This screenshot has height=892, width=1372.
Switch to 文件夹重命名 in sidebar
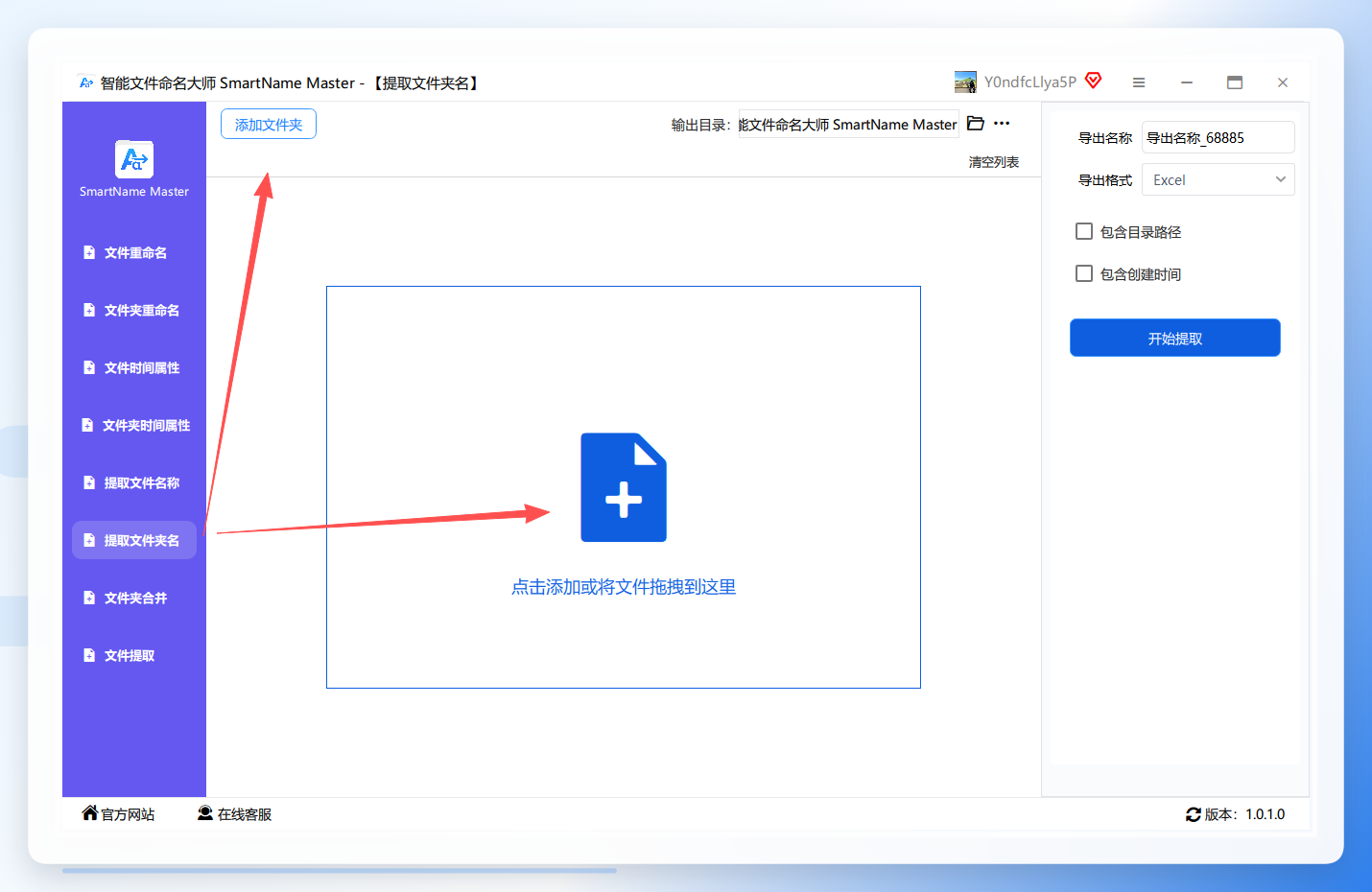[x=134, y=310]
